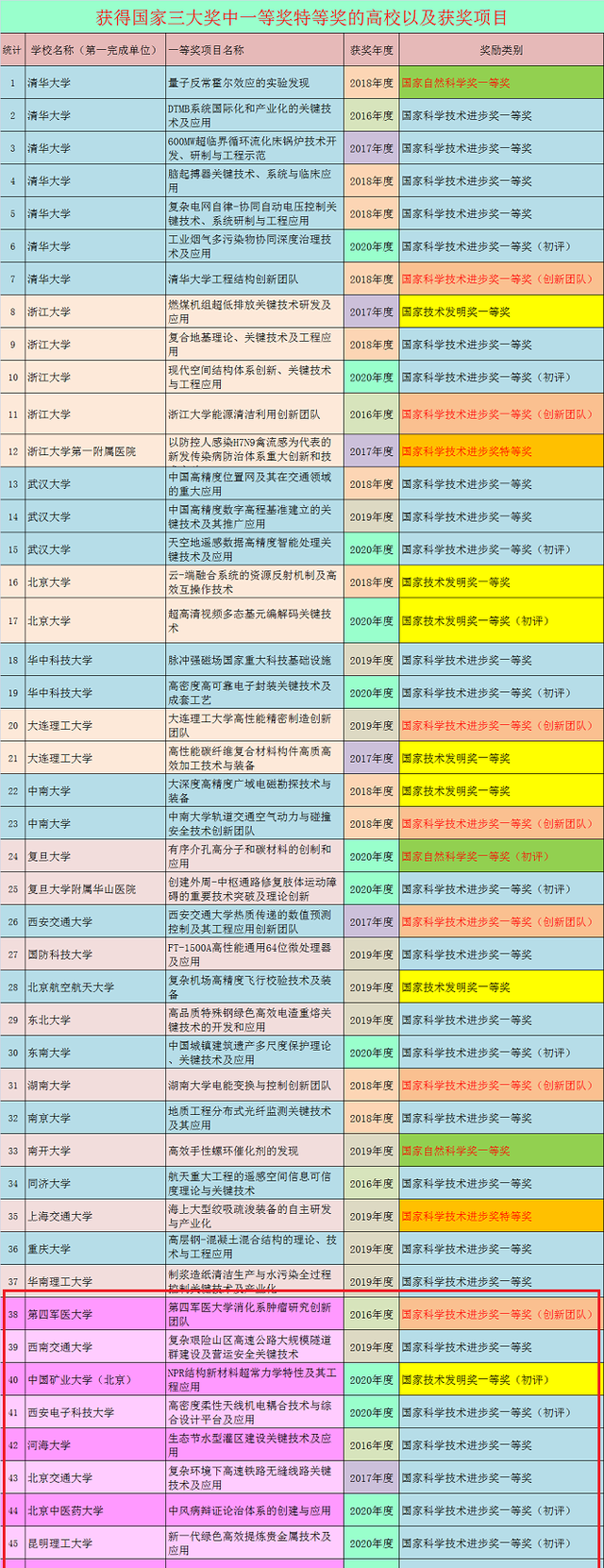This screenshot has width=604, height=1568.
Task: Click the school cell 上海交通大学
Action: tap(94, 1217)
